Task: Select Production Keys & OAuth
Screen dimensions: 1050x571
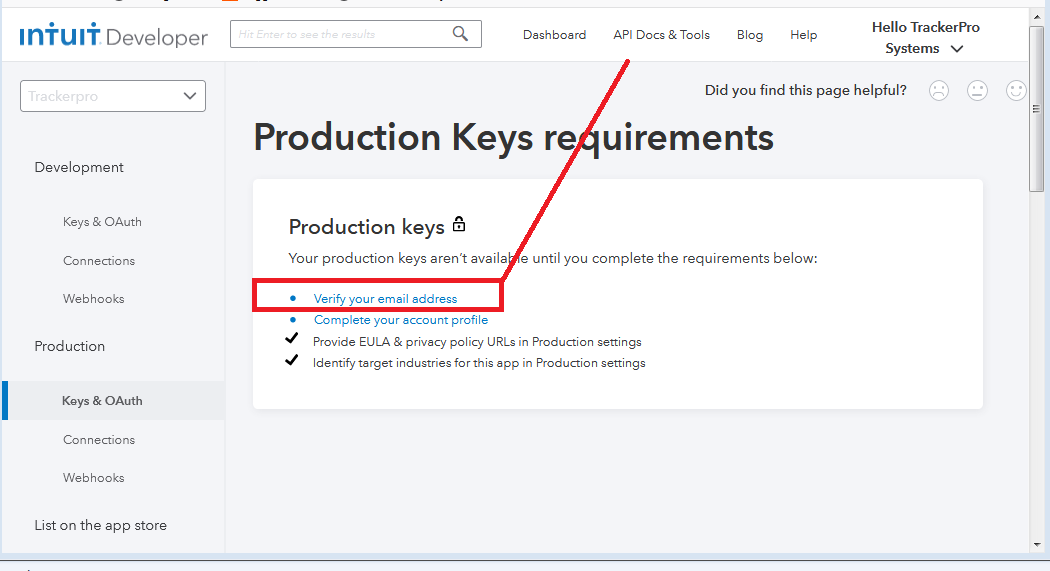Action: [x=102, y=400]
